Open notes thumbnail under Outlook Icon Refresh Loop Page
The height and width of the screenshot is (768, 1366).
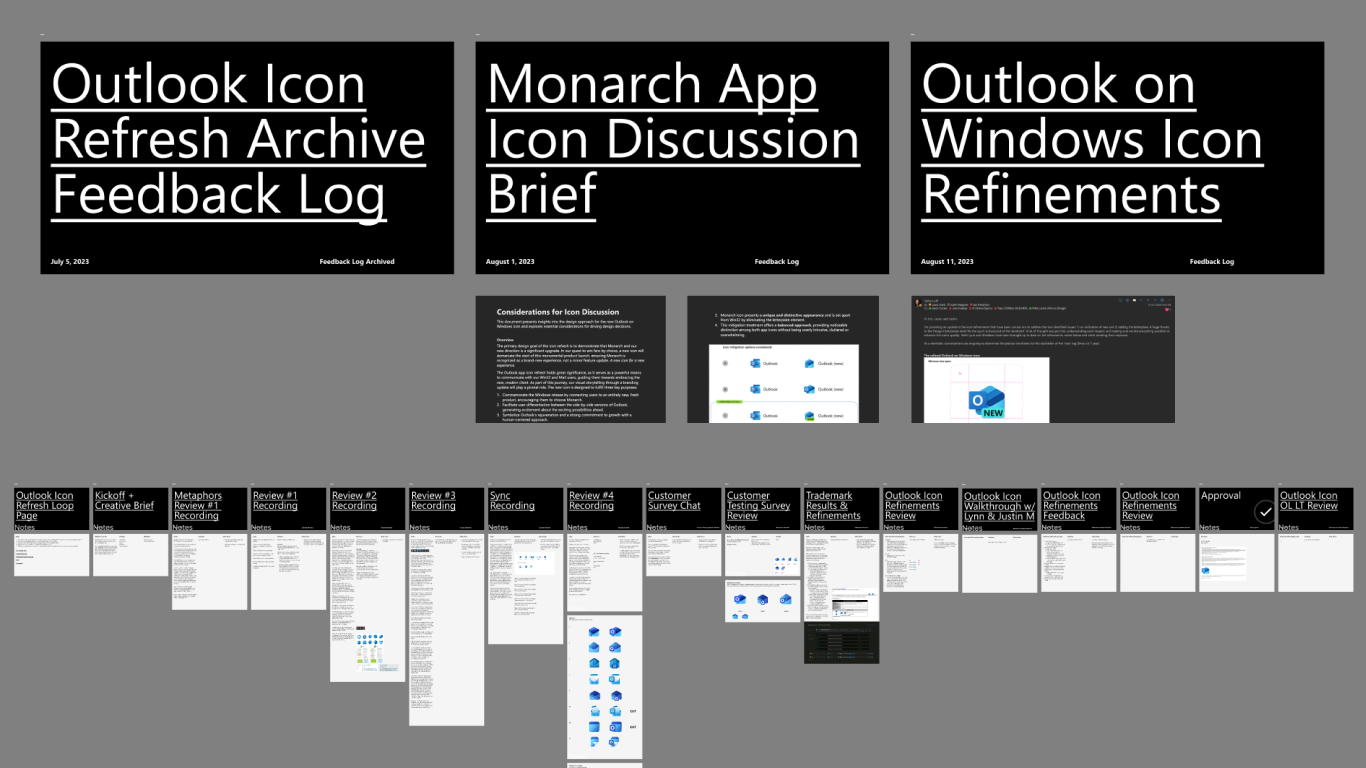pos(51,555)
